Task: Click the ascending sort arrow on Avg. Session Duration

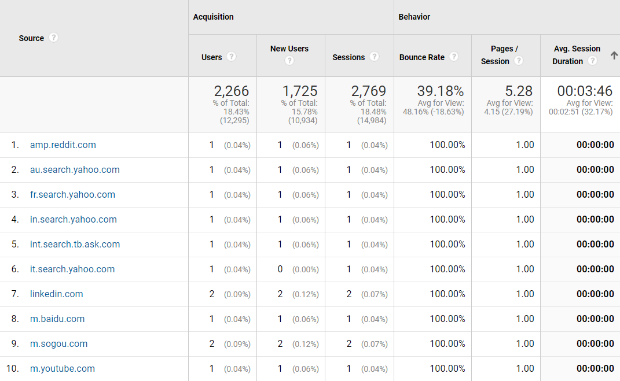Action: tap(614, 55)
